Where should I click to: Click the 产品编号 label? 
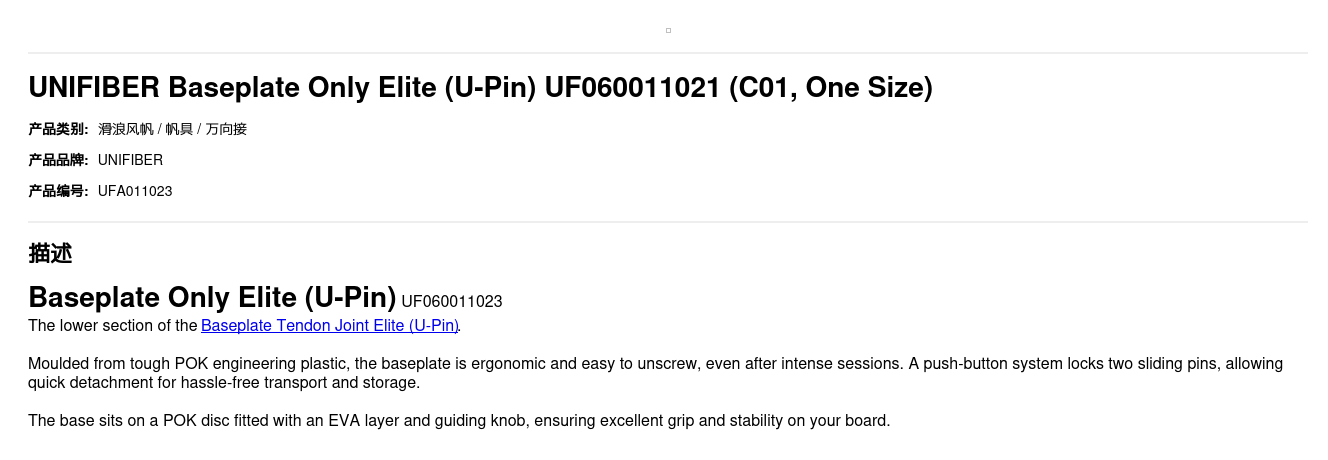click(58, 191)
